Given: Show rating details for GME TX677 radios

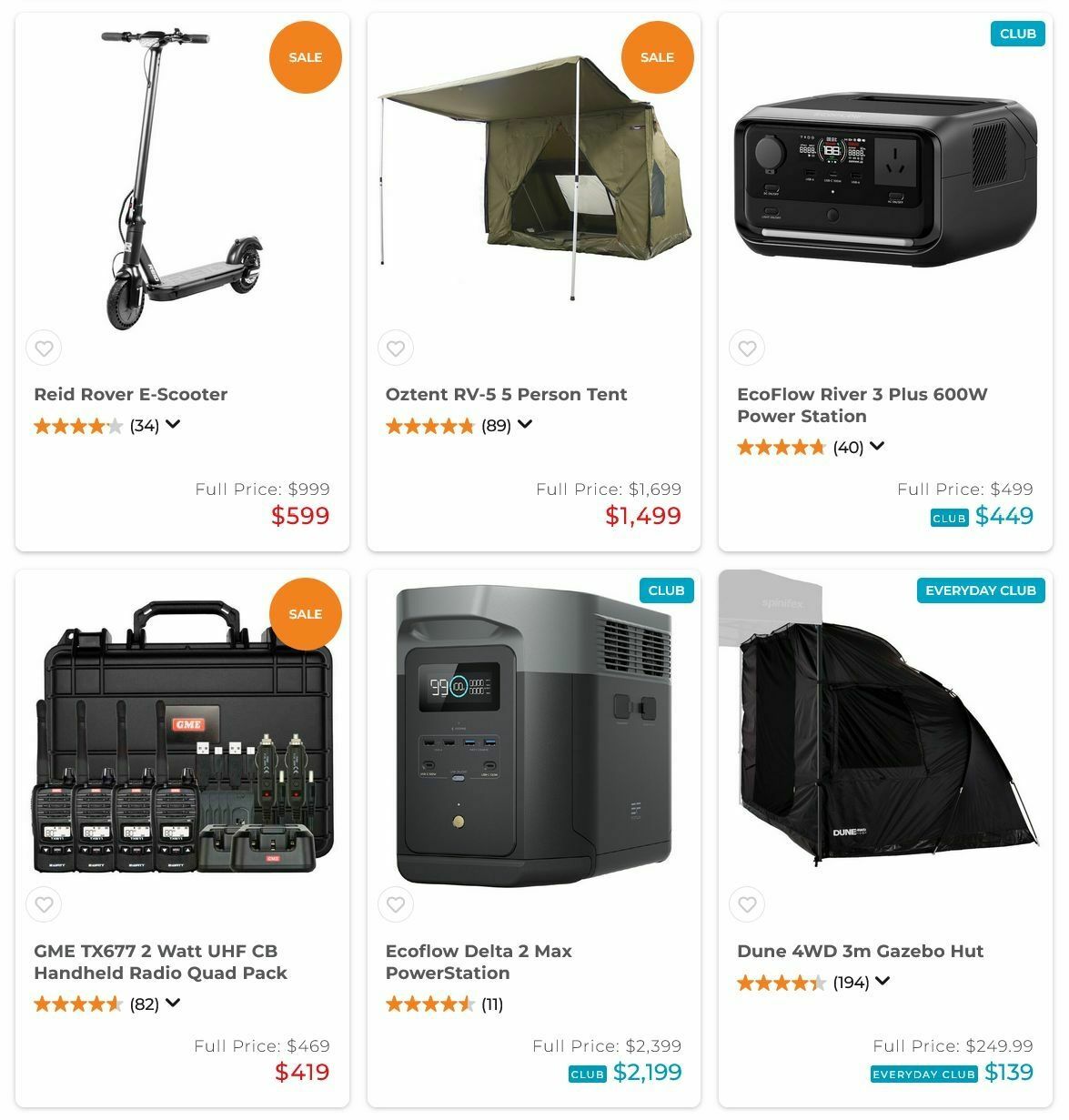Looking at the screenshot, I should tap(173, 1004).
